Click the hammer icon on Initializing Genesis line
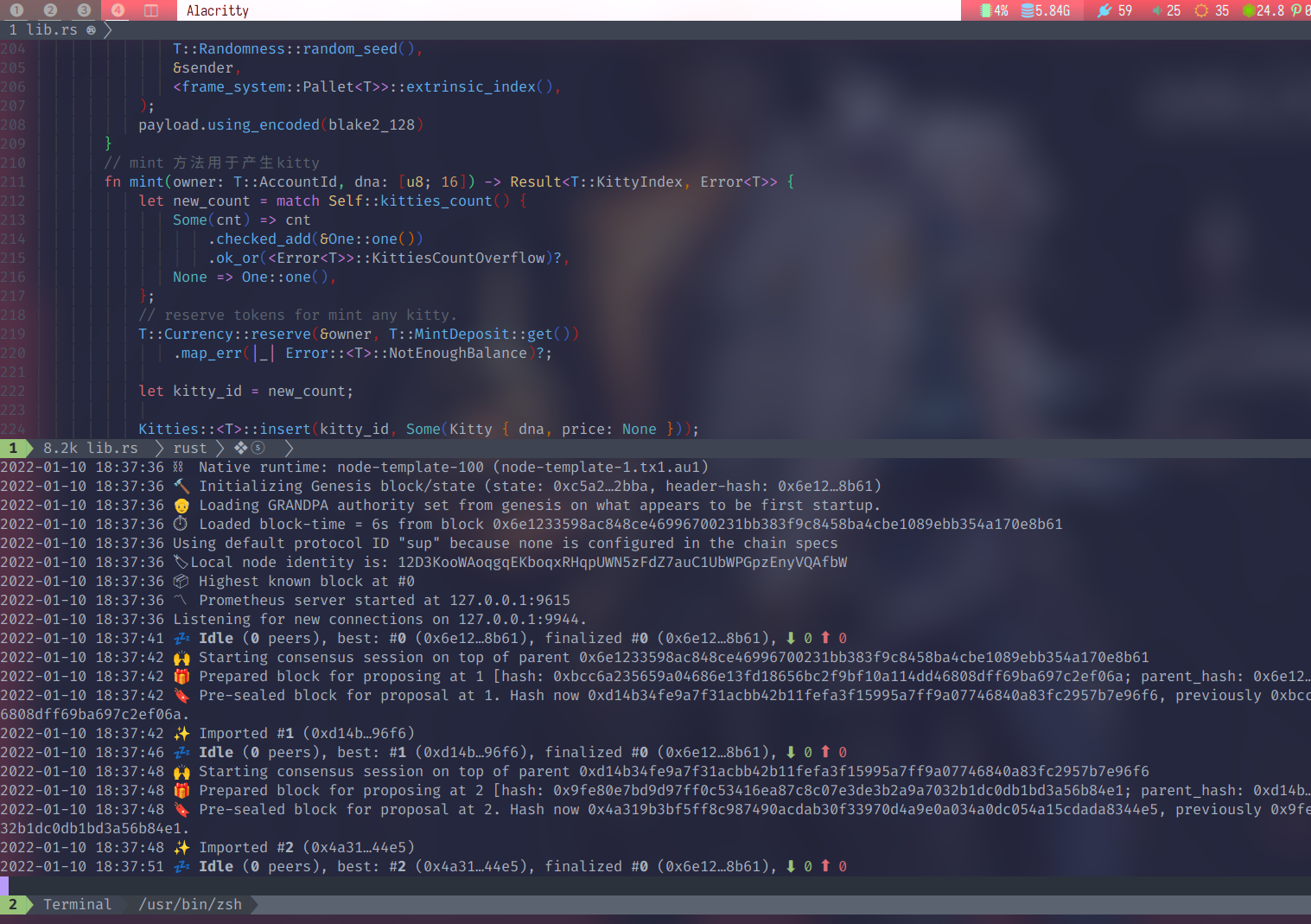Viewport: 1311px width, 924px height. tap(181, 486)
